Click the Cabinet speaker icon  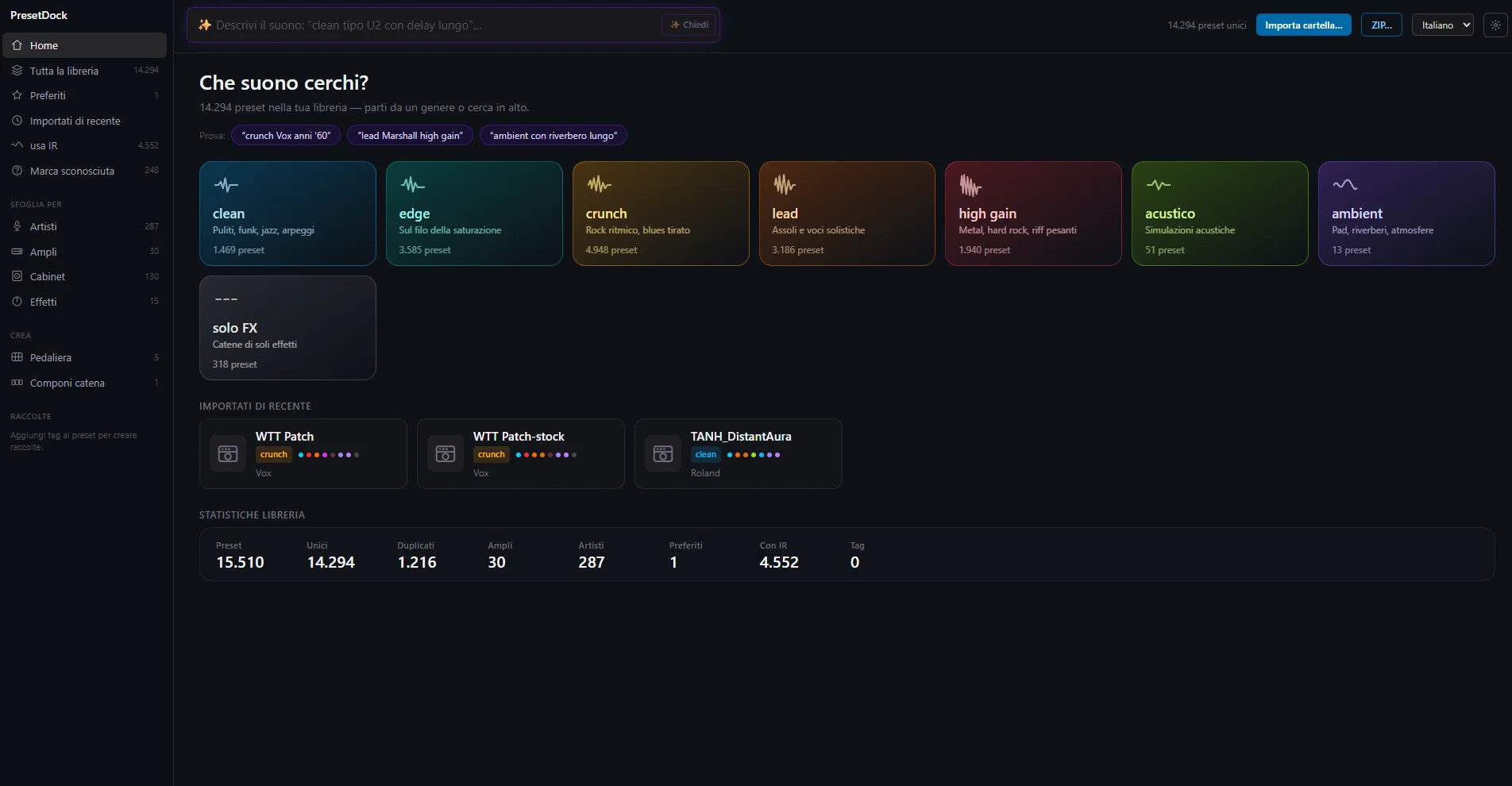pos(17,276)
